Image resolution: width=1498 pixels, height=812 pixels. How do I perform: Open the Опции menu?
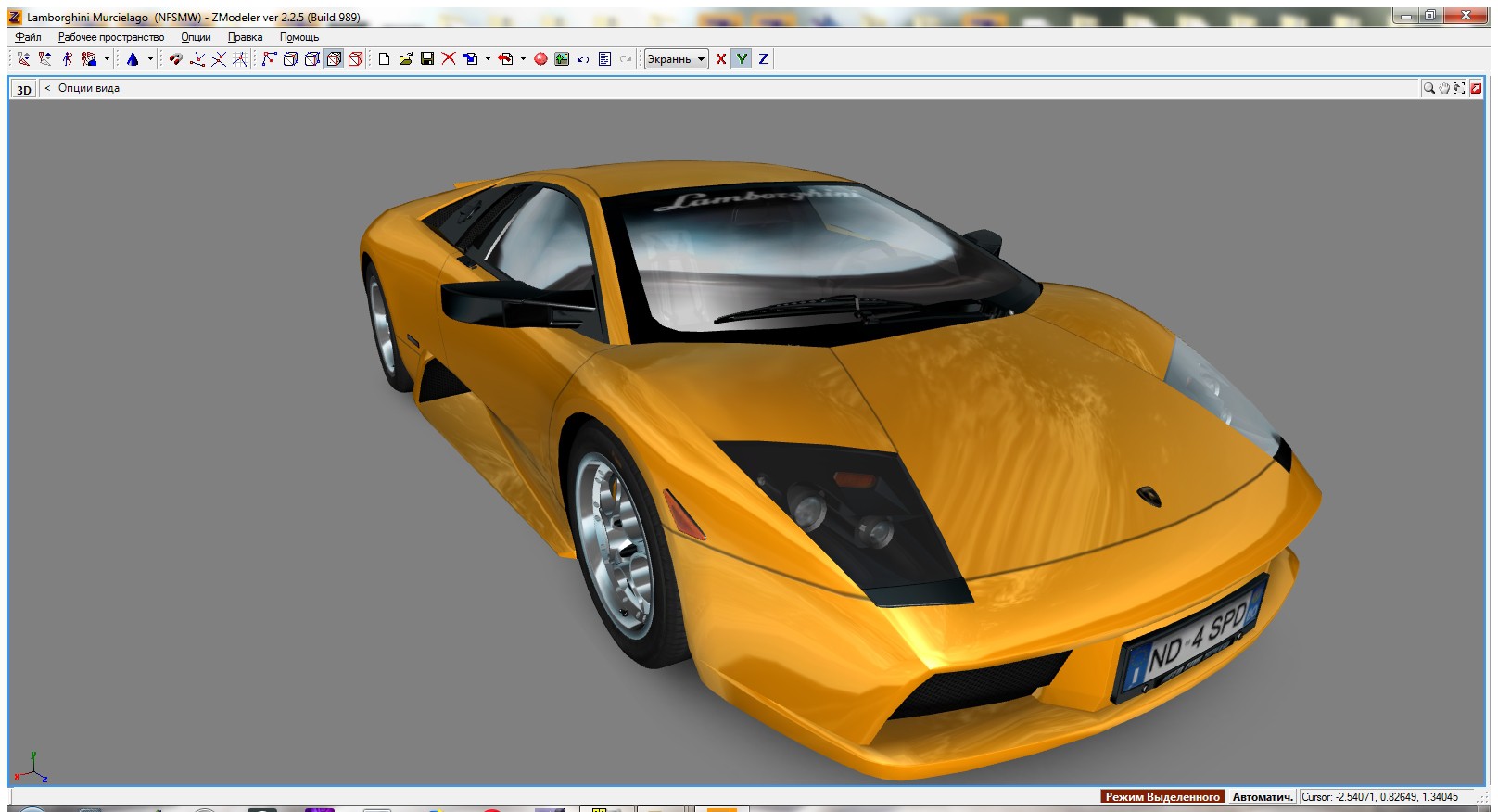(x=196, y=37)
